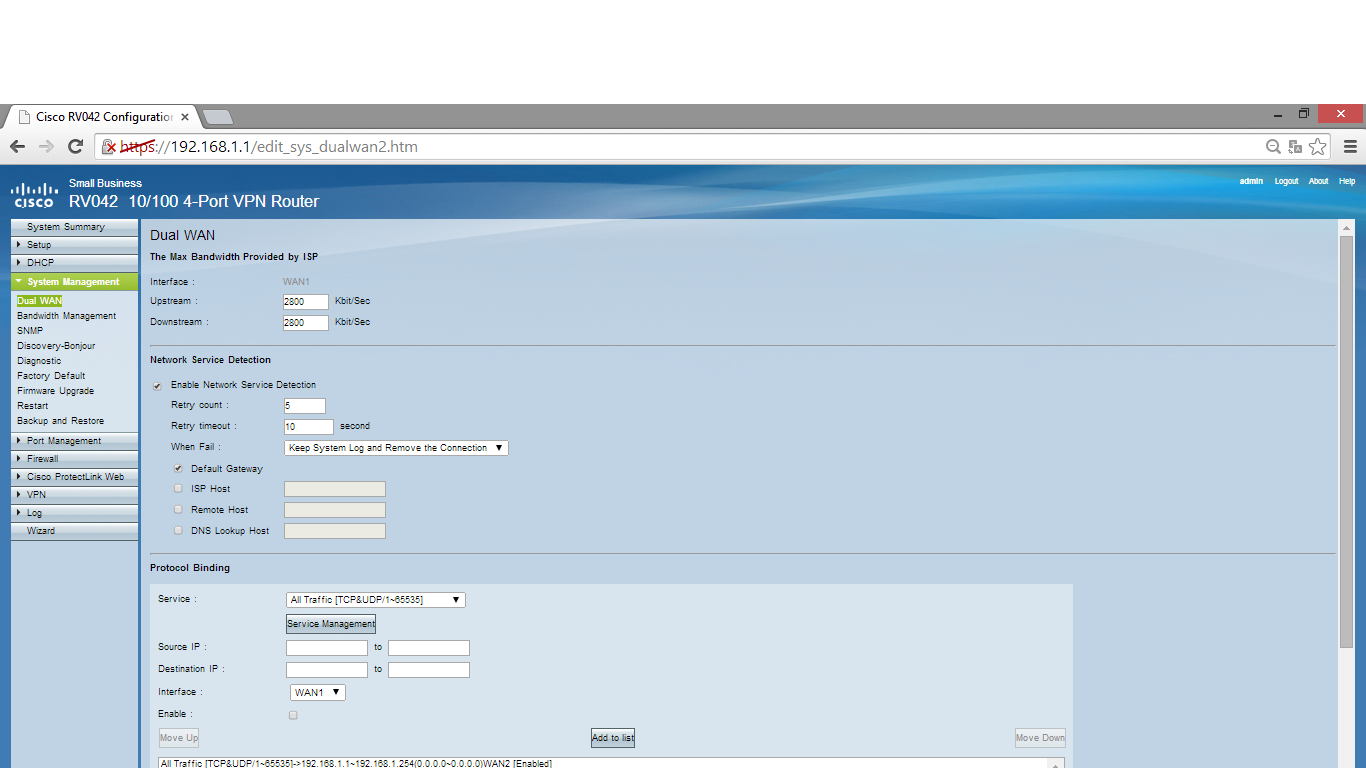Click the Retry count field

(x=305, y=406)
